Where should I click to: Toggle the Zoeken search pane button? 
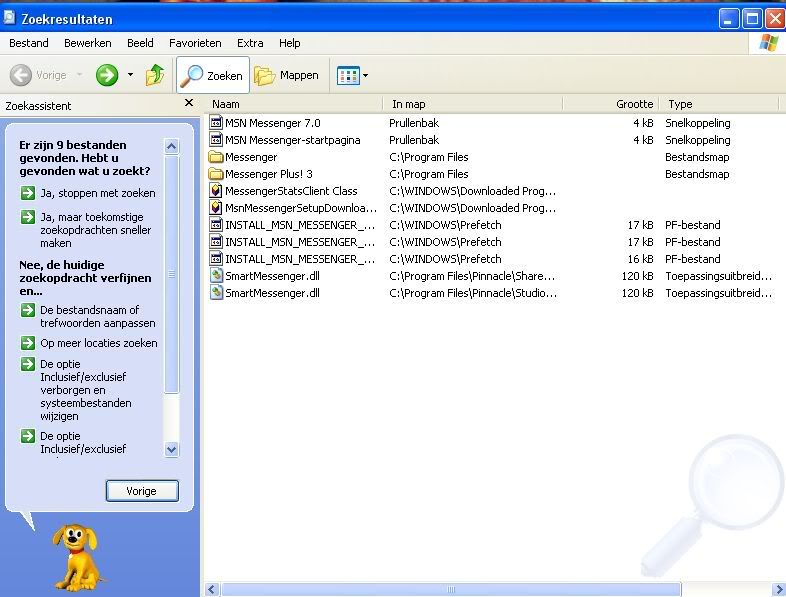213,75
